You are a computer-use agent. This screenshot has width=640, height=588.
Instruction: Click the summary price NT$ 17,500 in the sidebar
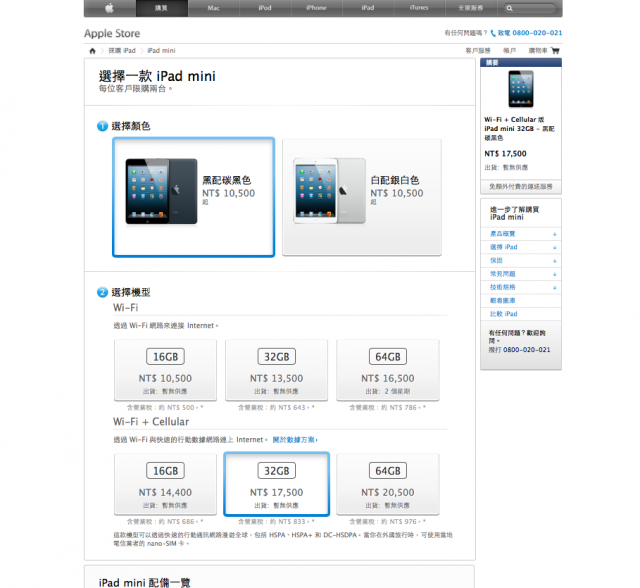(x=505, y=154)
